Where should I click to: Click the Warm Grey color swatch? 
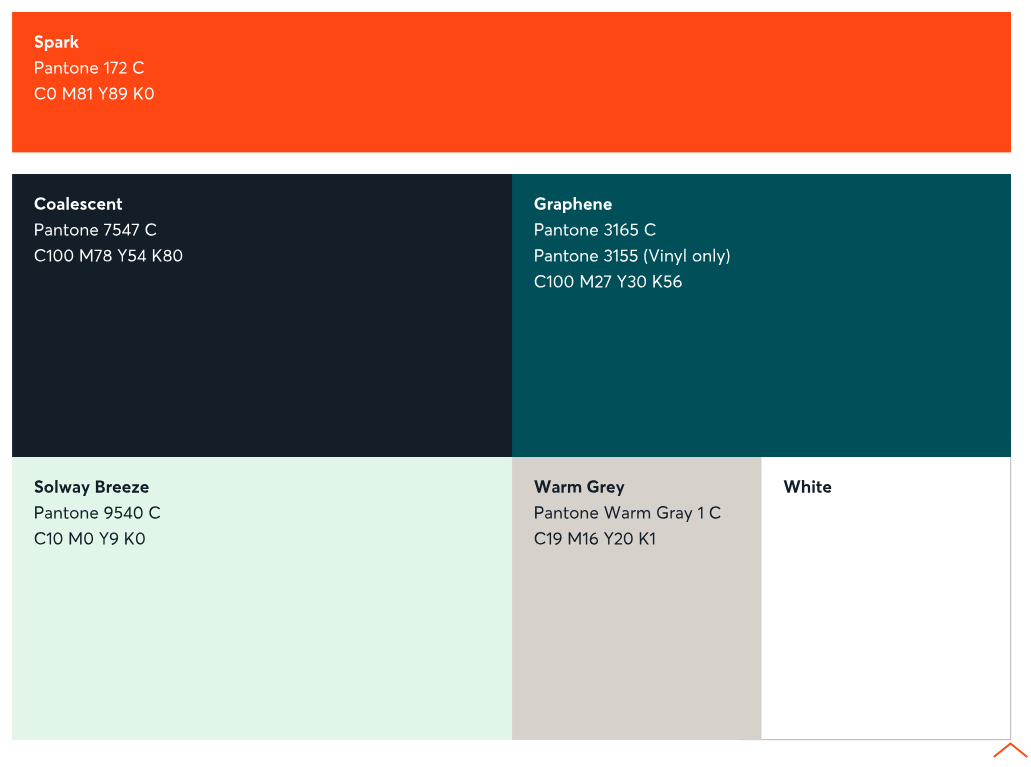[636, 640]
